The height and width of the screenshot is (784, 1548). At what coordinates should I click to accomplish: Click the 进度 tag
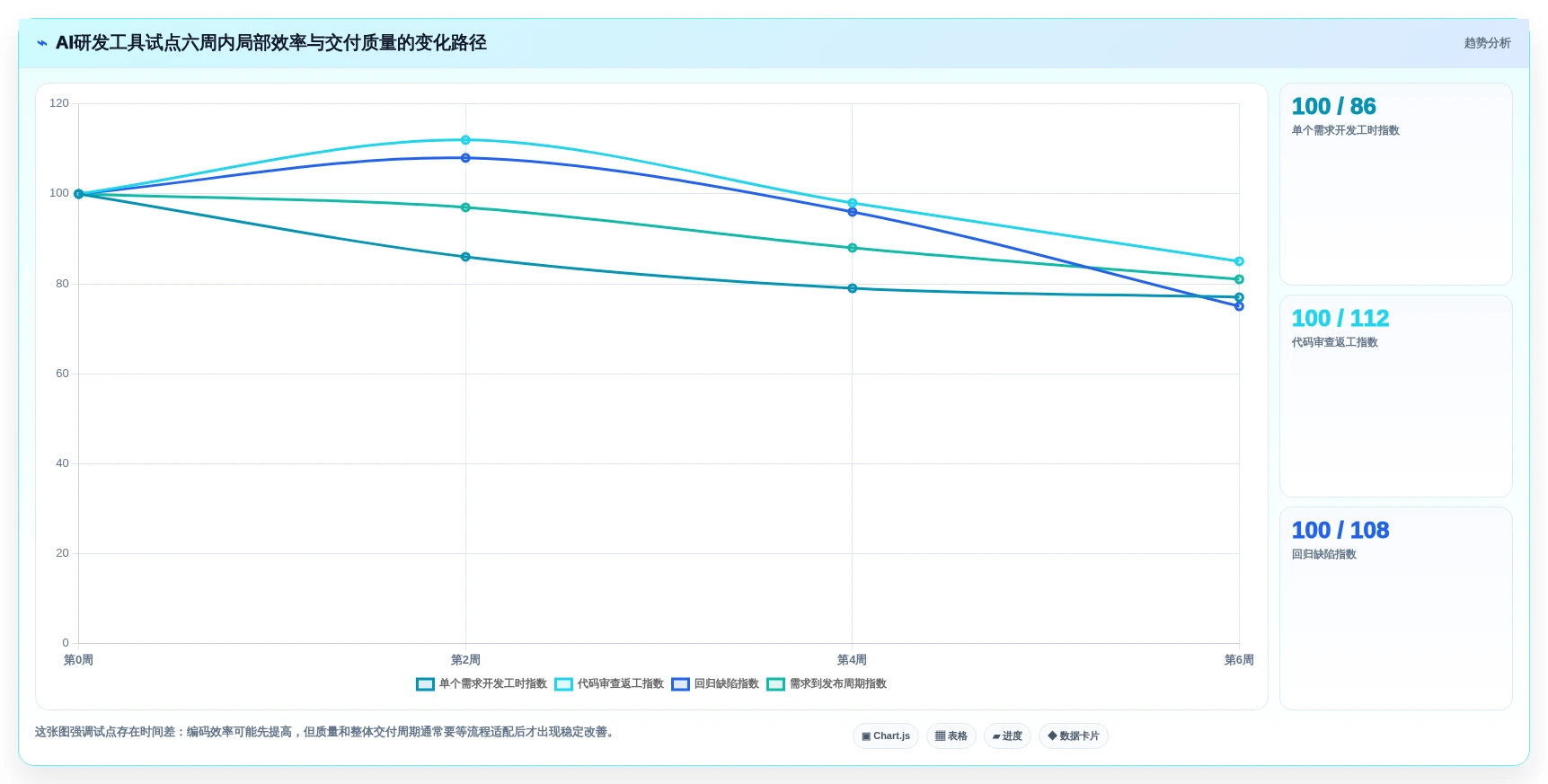pyautogui.click(x=1007, y=736)
